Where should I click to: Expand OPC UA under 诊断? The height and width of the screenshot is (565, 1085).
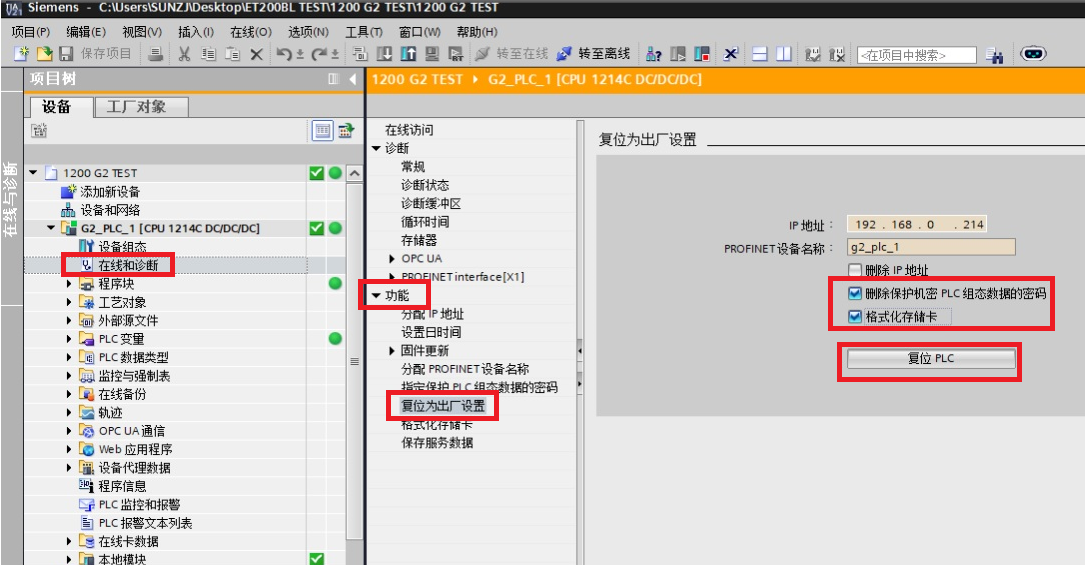pos(392,259)
